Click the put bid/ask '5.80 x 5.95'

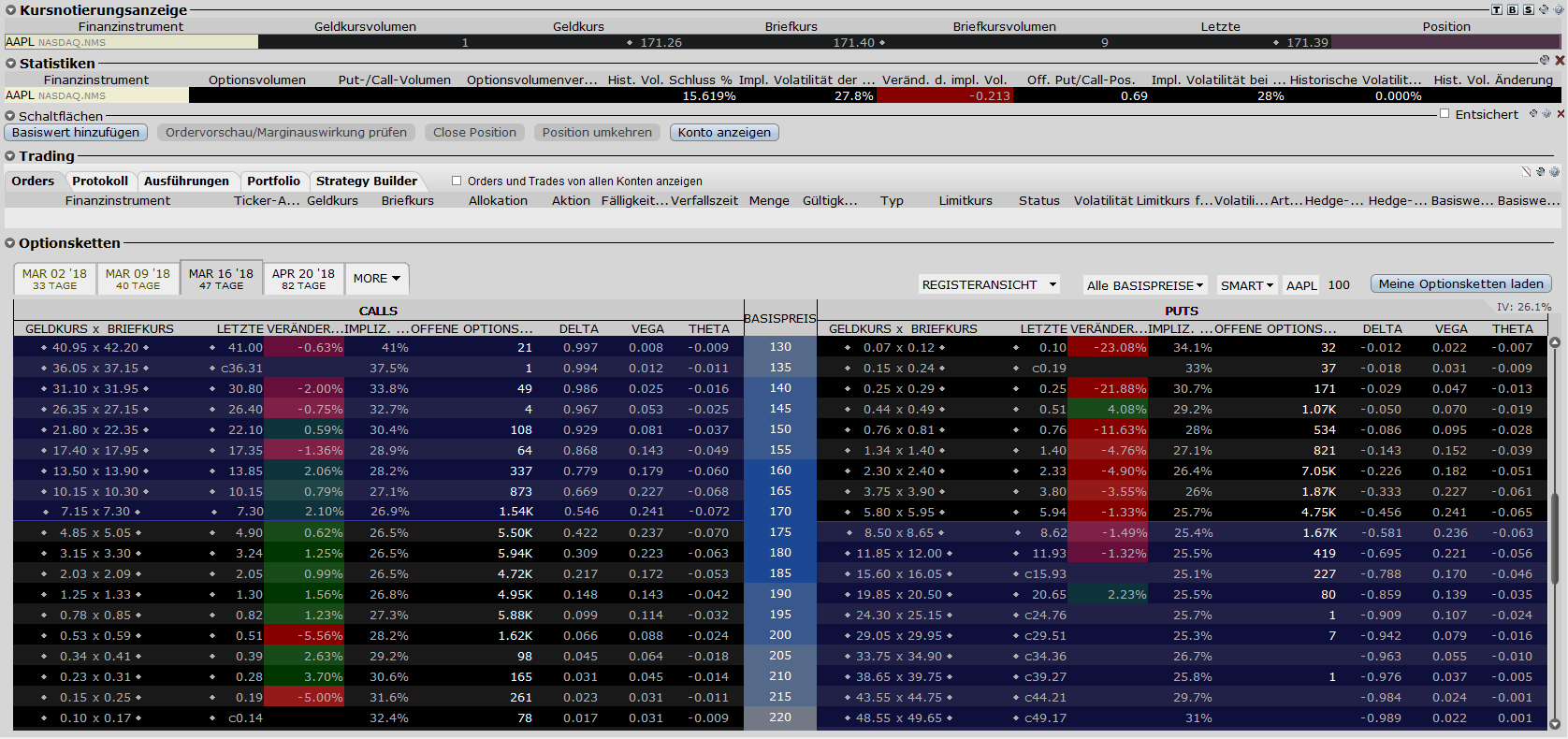899,512
